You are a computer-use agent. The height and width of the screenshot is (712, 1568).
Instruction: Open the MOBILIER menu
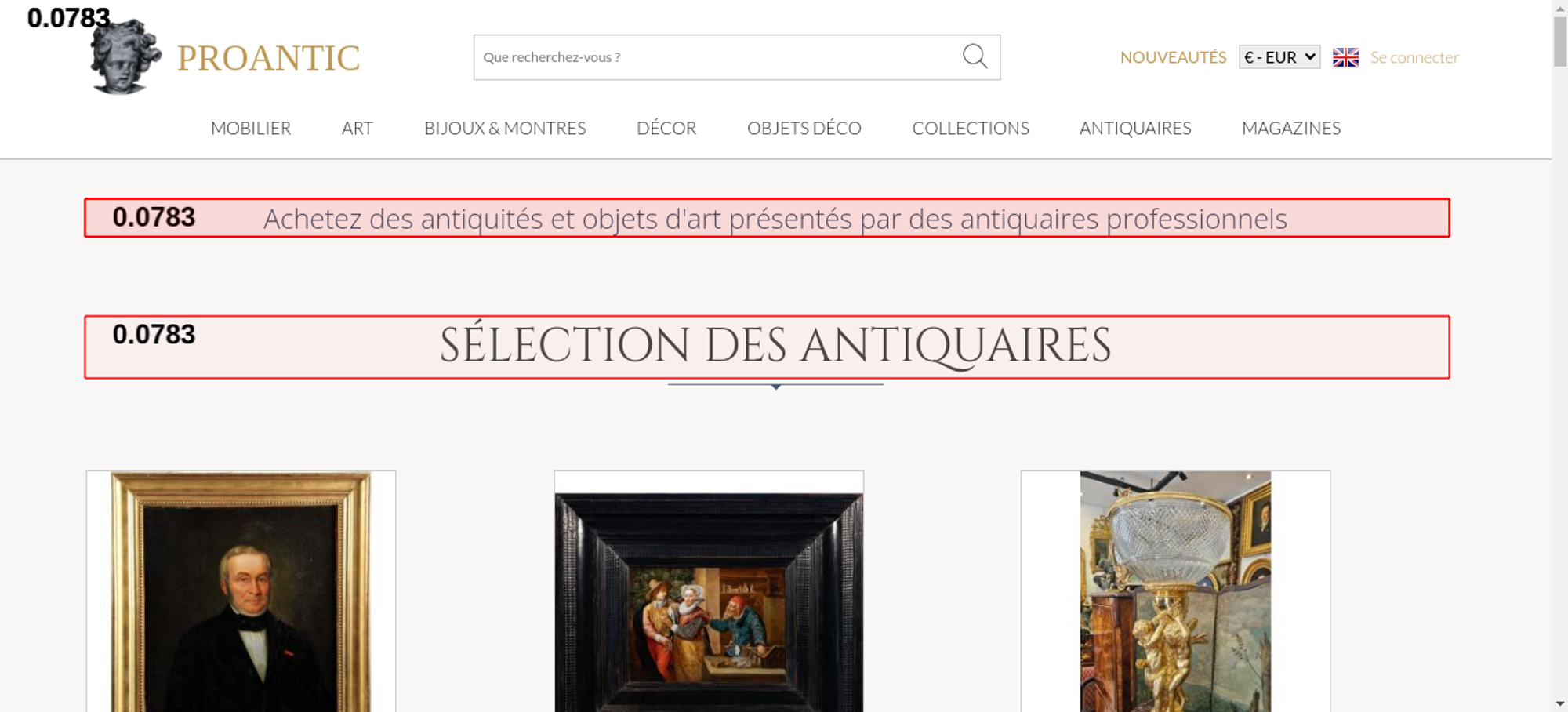pyautogui.click(x=251, y=128)
